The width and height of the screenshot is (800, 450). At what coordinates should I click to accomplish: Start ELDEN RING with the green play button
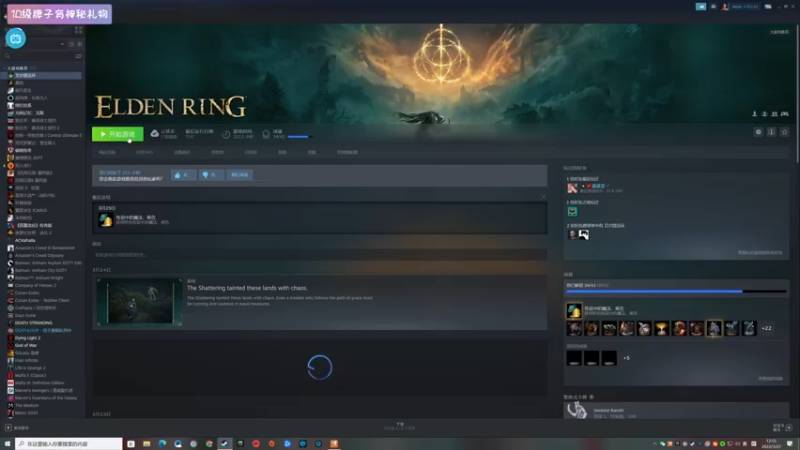117,134
